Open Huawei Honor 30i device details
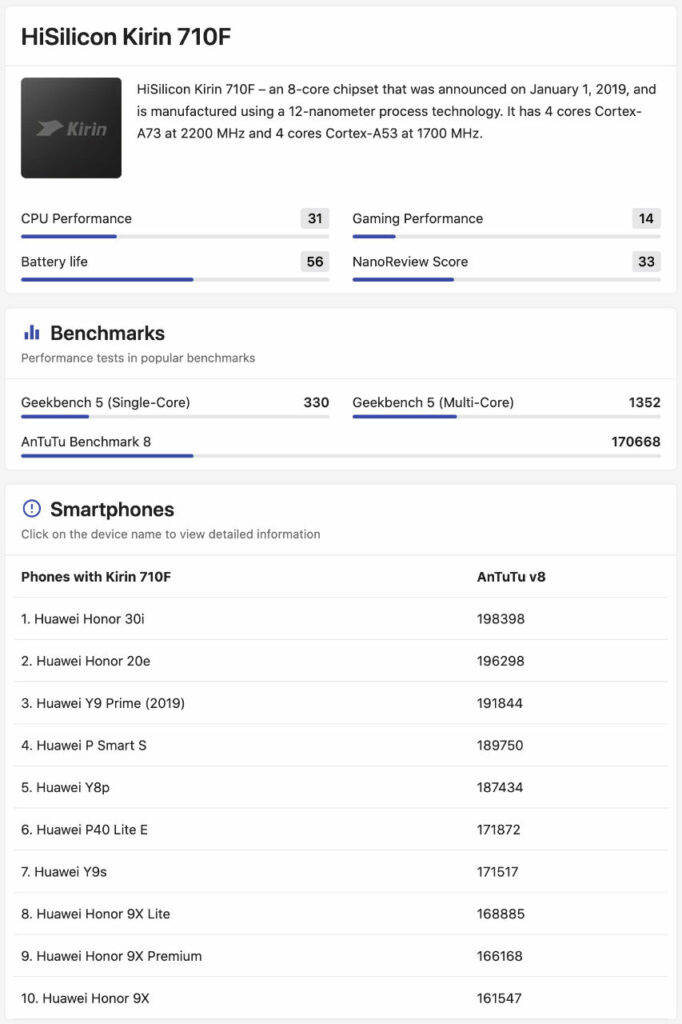 click(89, 618)
